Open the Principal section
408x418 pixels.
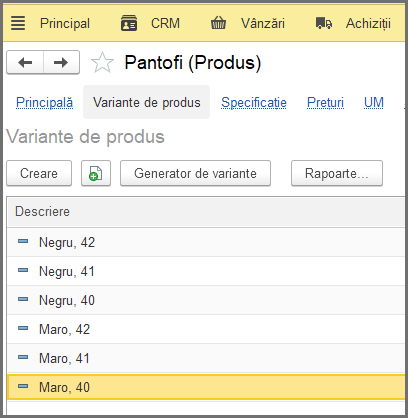[65, 23]
